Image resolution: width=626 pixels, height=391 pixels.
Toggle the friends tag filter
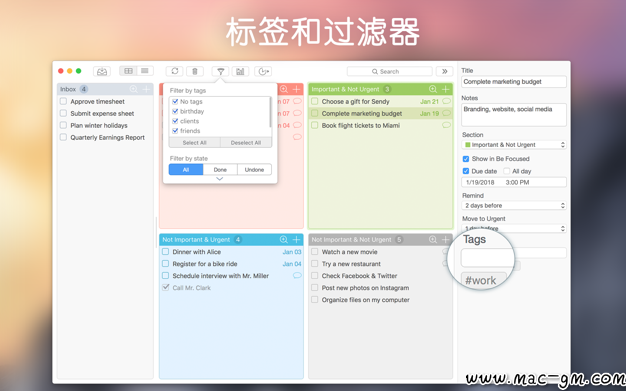tap(175, 131)
